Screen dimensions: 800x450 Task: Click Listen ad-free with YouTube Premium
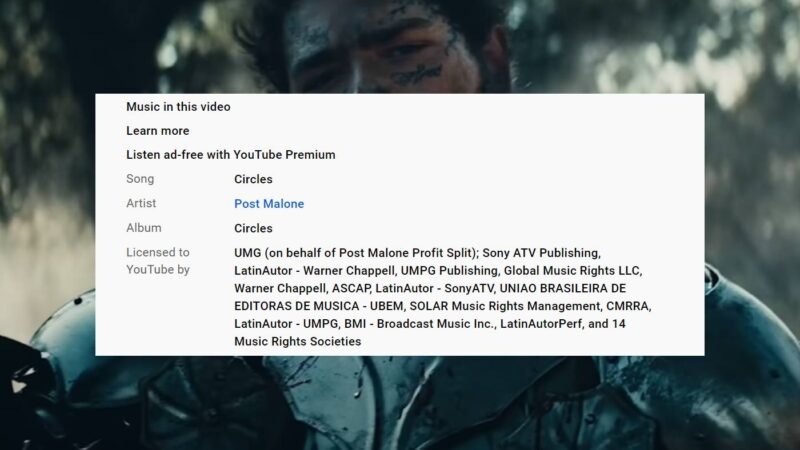coord(231,155)
